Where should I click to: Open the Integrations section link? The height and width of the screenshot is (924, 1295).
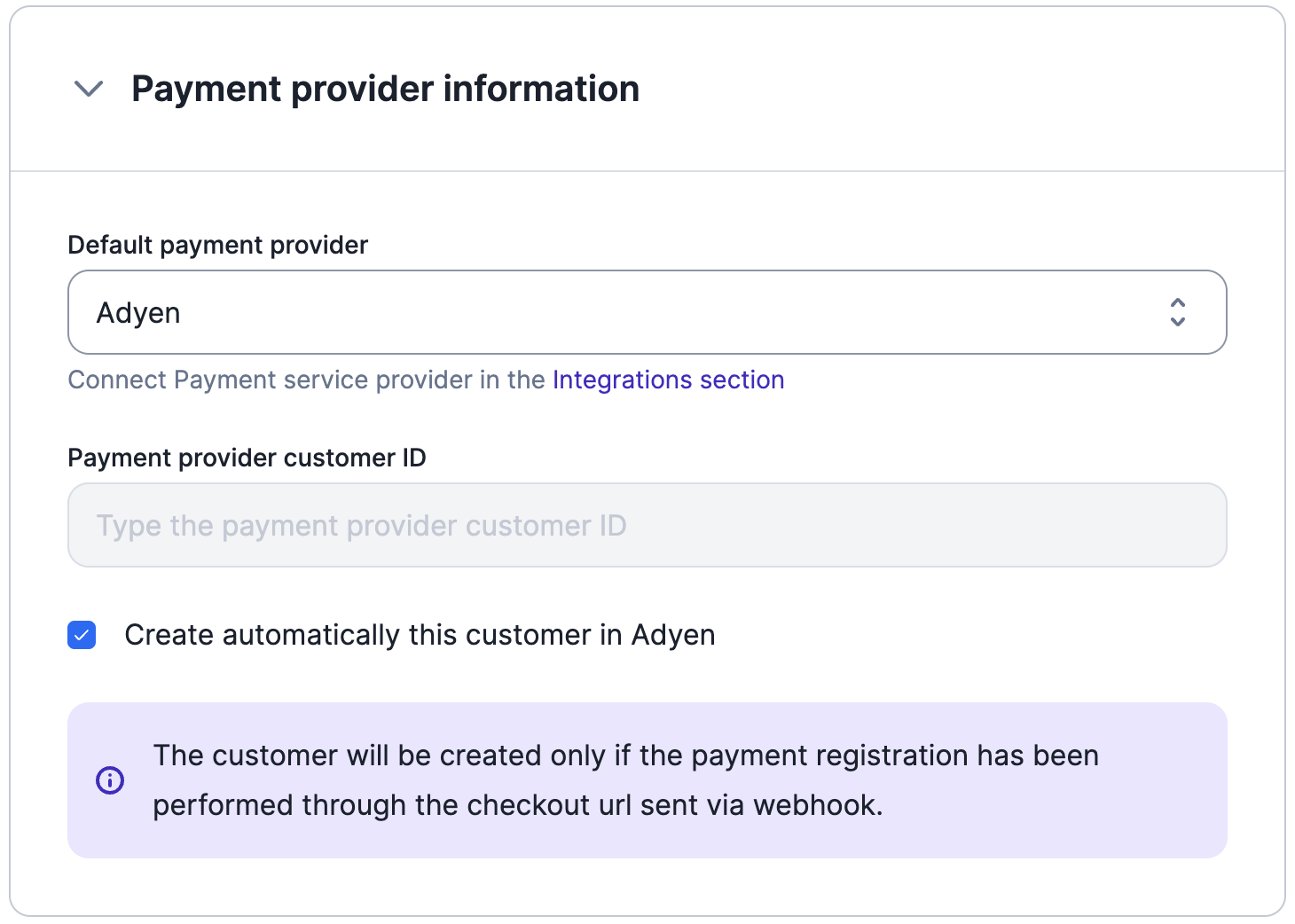[668, 380]
